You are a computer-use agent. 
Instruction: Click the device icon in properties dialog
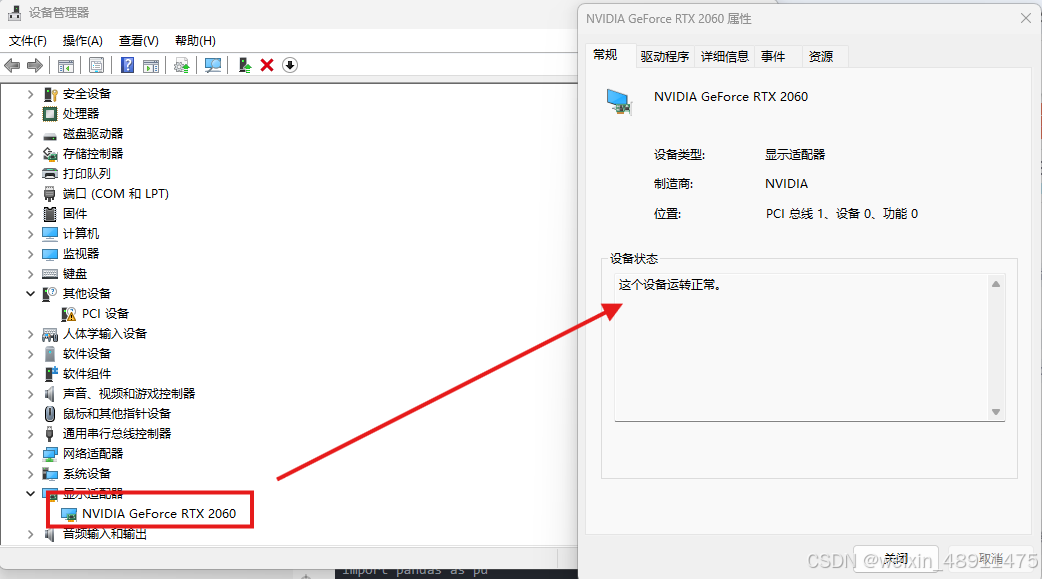[x=619, y=102]
